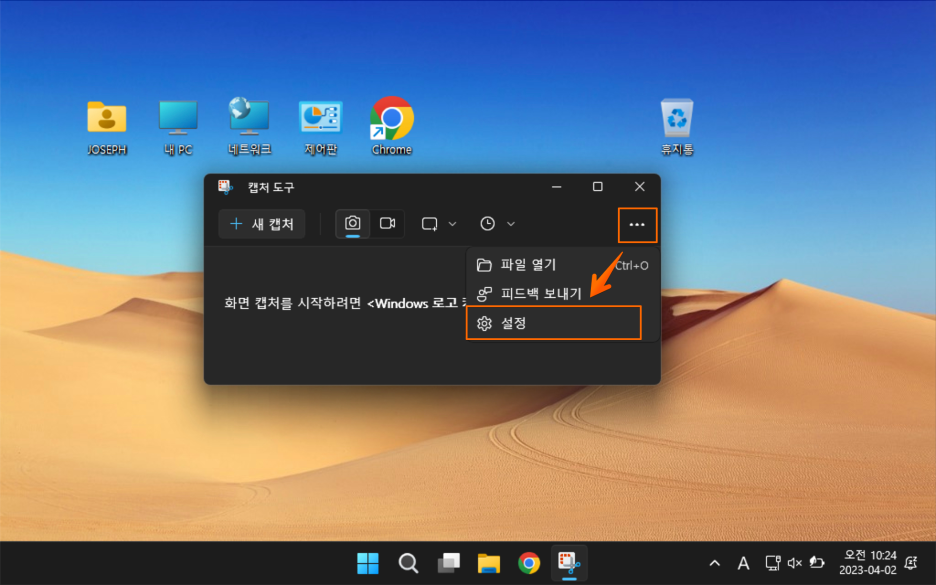Click the network tray icon

pyautogui.click(x=773, y=562)
